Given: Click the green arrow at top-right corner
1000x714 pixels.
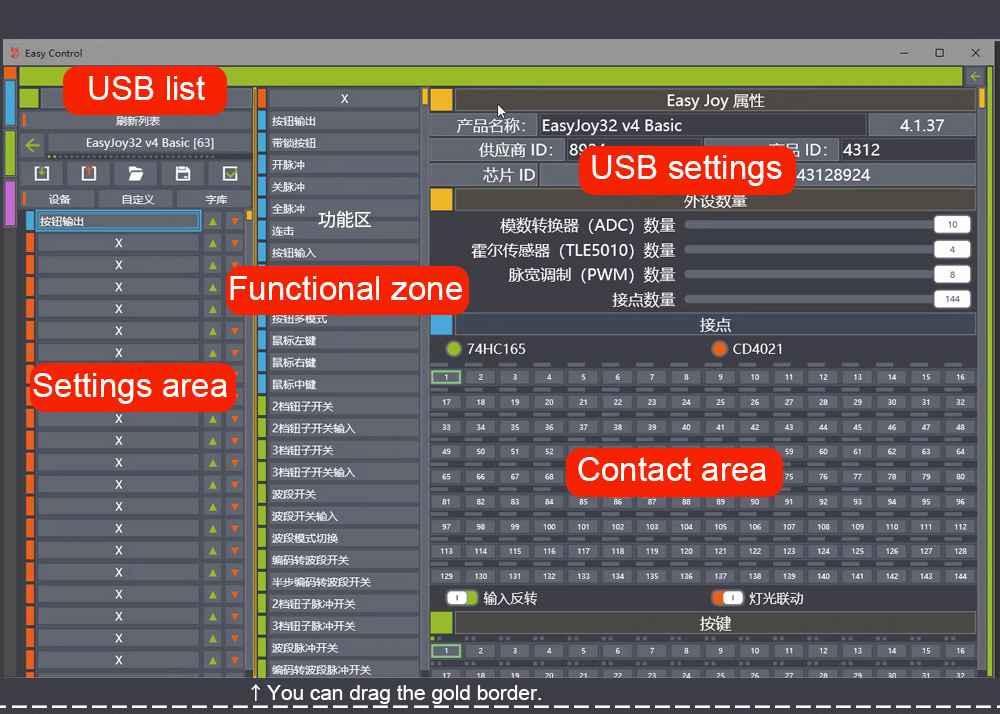Looking at the screenshot, I should 975,76.
